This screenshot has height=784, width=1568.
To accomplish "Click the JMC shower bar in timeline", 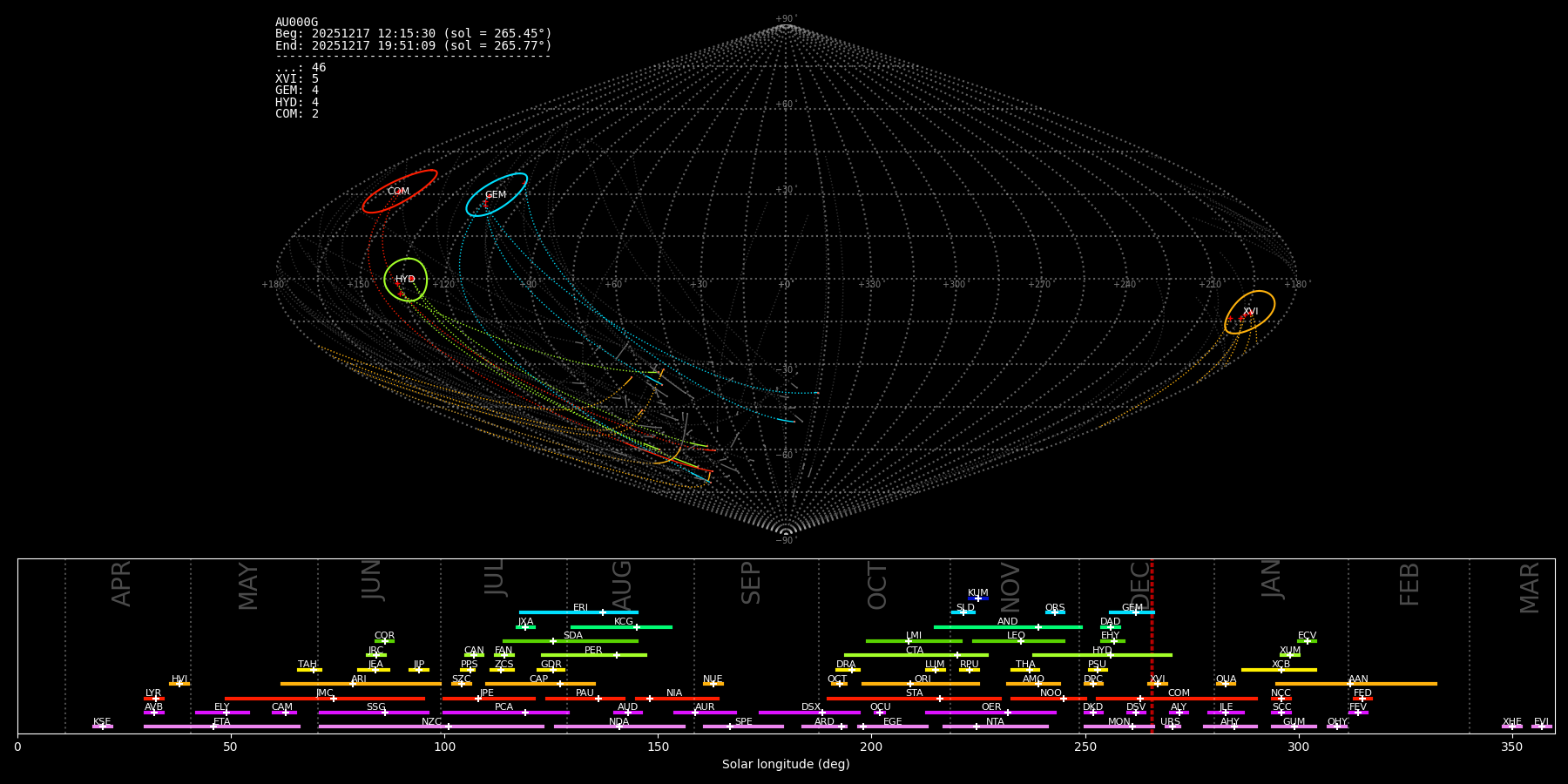I will click(x=325, y=699).
